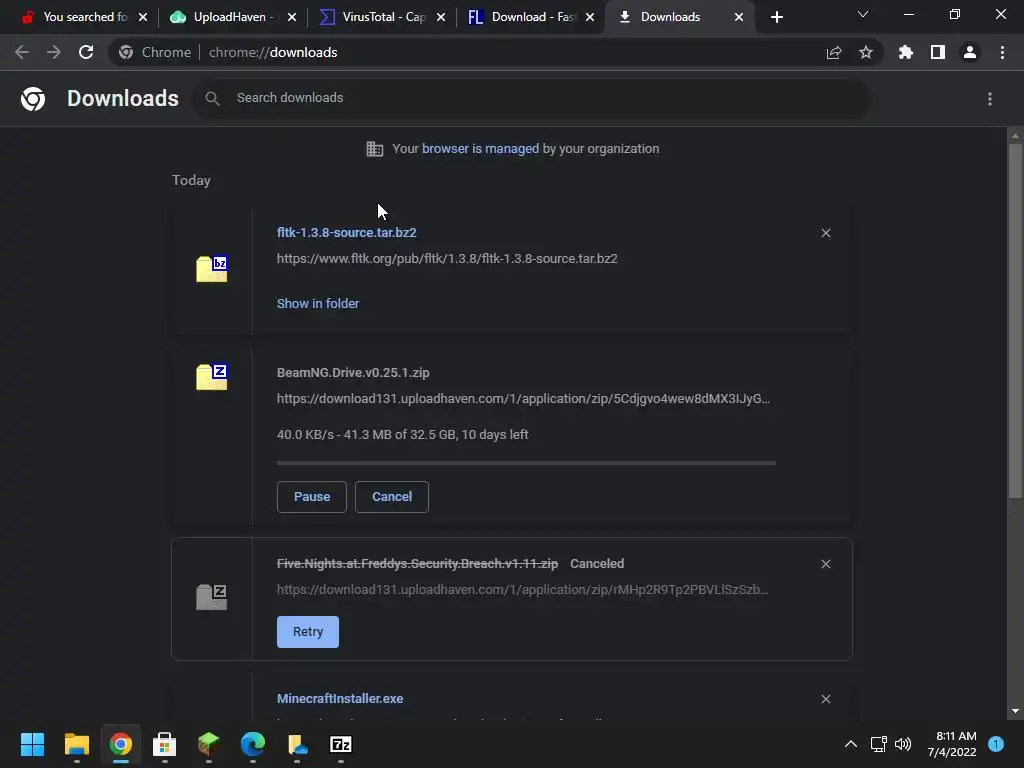Image resolution: width=1024 pixels, height=768 pixels.
Task: Click the grayed-out Five Nights zip icon
Action: 212,597
